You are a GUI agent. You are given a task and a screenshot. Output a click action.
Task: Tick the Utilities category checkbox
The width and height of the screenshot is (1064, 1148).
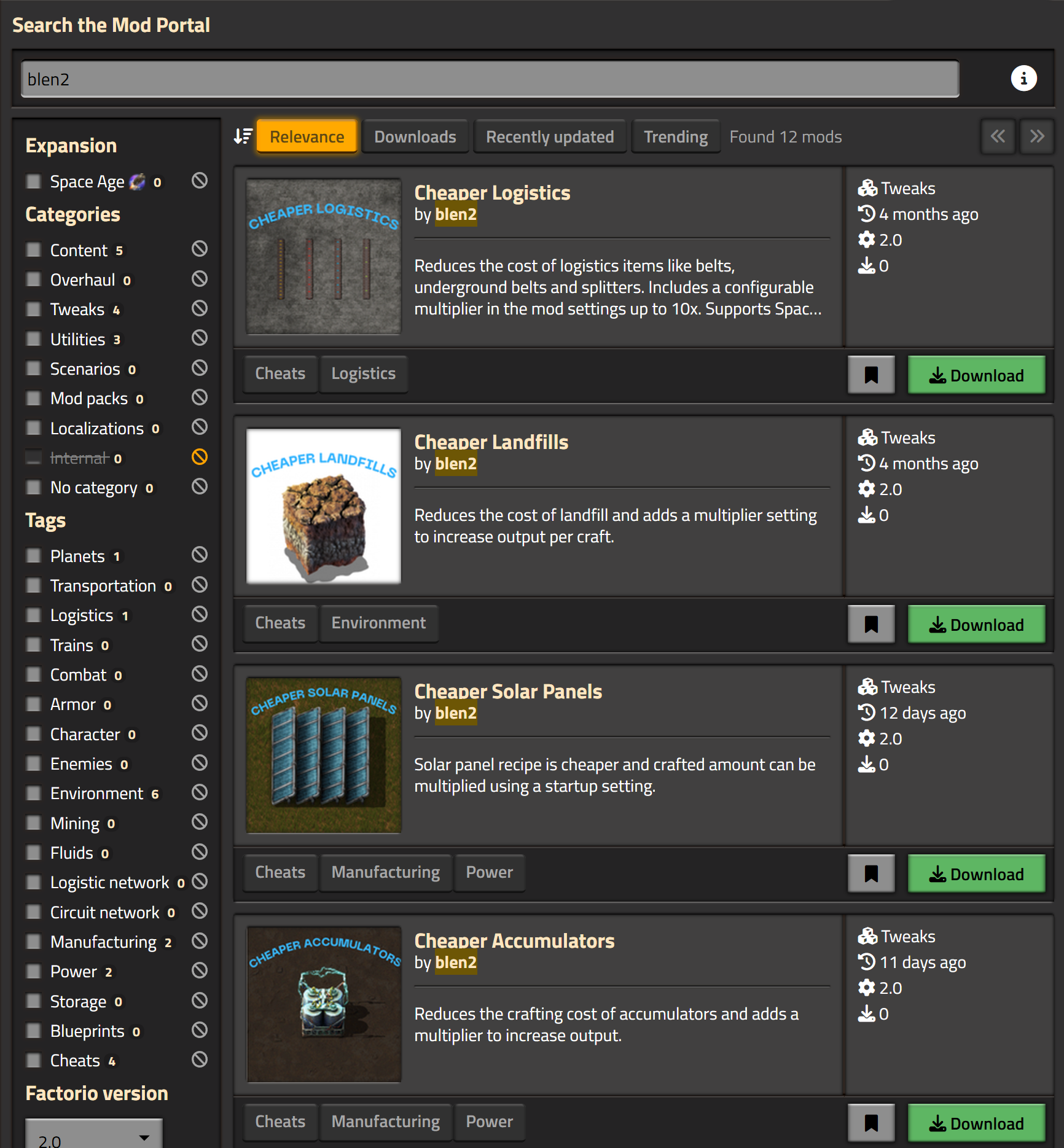click(34, 339)
